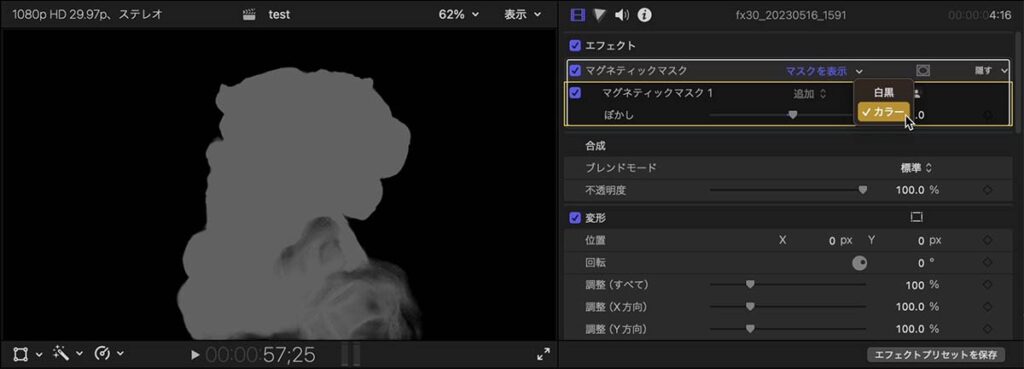Screen dimensions: 1024x369
Task: Uncheck the 変形 checkbox
Action: pyautogui.click(x=575, y=217)
